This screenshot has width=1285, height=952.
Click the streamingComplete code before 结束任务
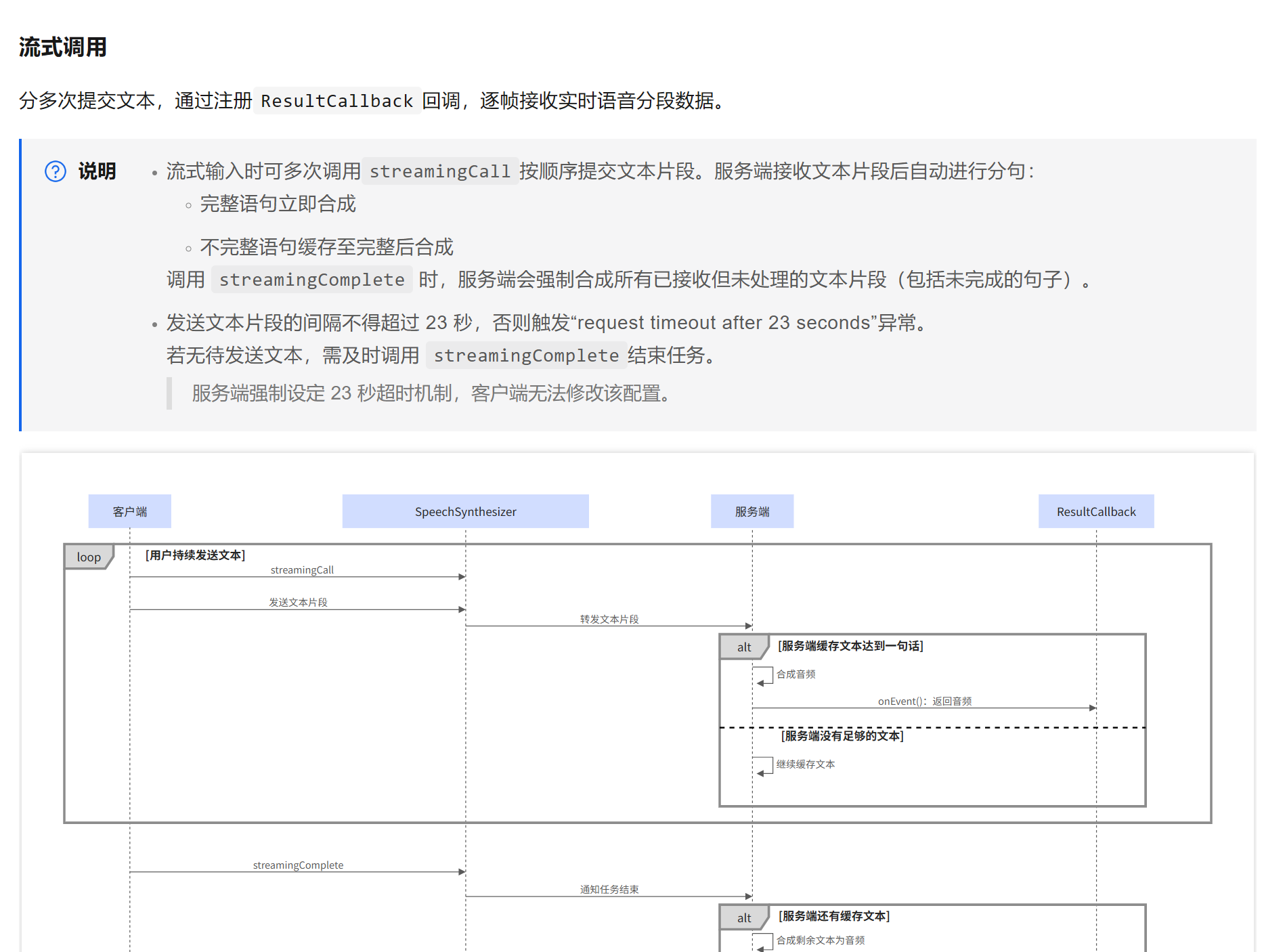click(526, 355)
